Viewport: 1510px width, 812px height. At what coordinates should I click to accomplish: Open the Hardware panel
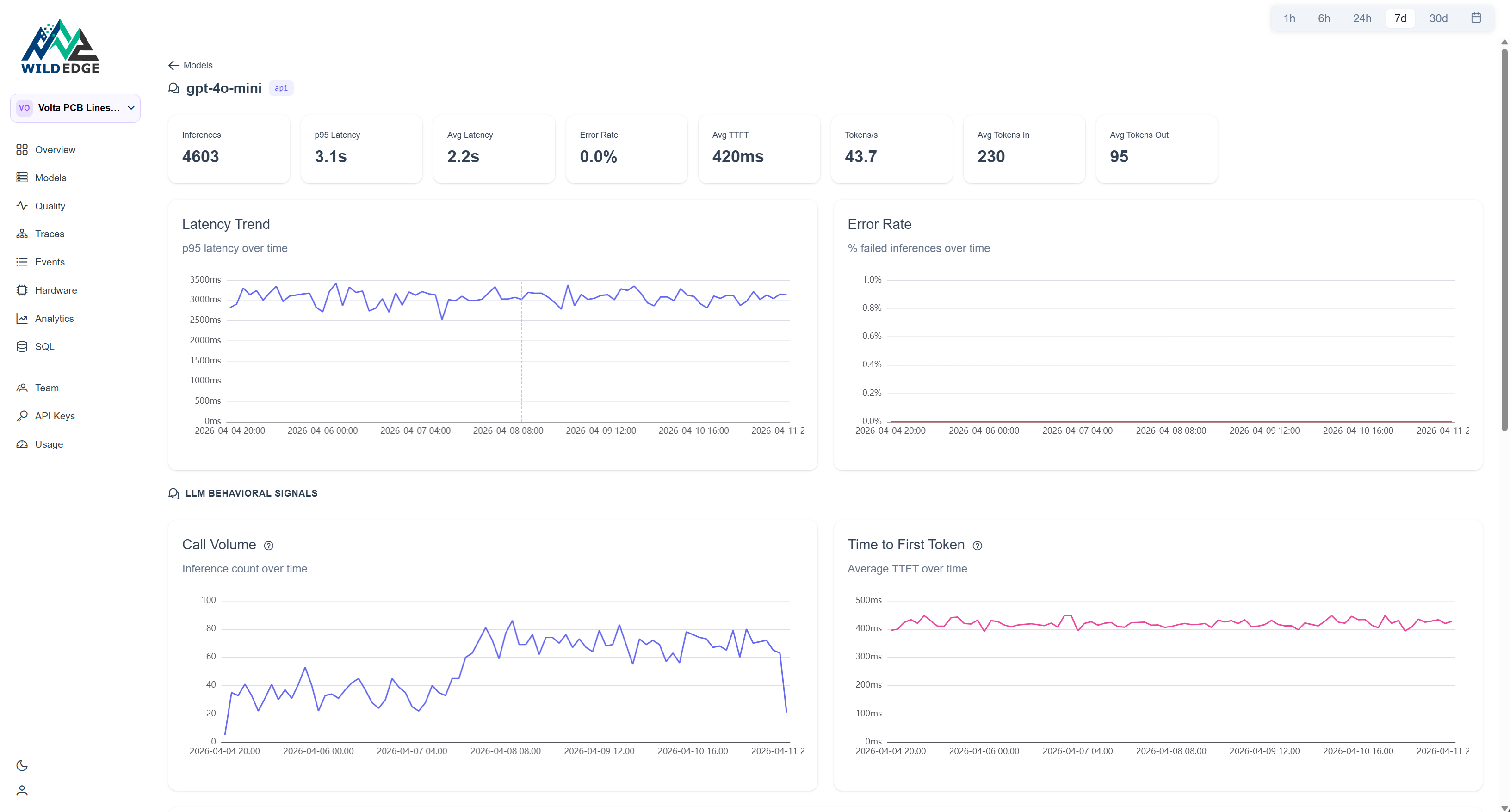click(55, 290)
